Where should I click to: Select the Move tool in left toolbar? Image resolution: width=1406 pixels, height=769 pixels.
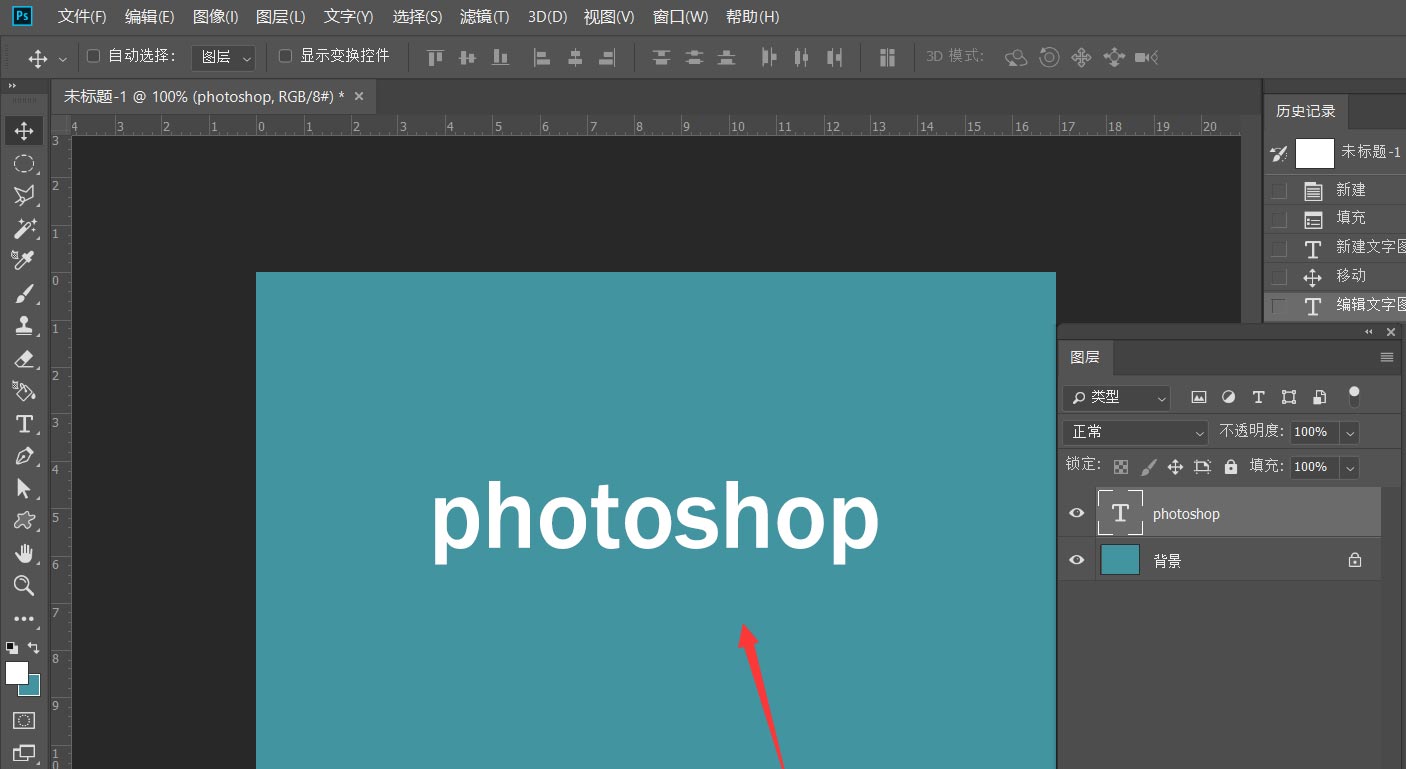pos(24,130)
